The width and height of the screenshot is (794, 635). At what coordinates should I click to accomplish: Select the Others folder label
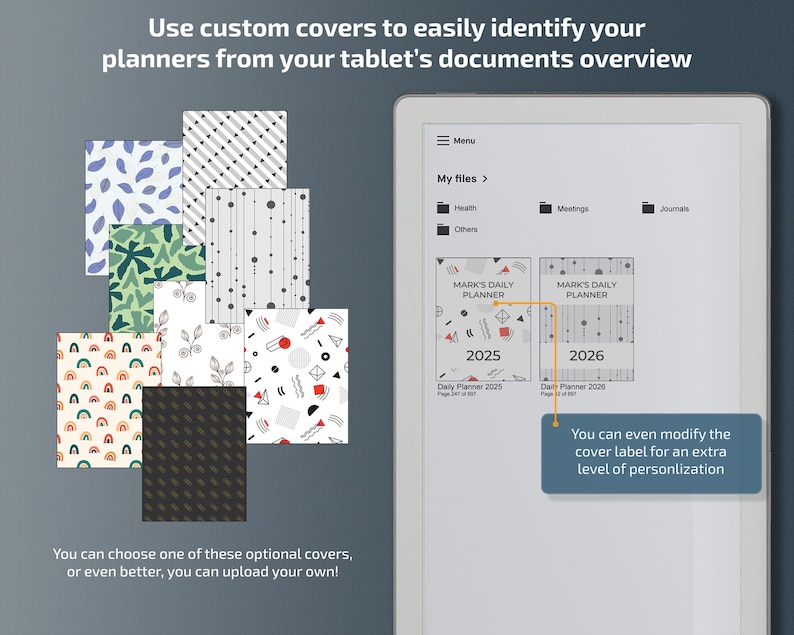point(466,229)
